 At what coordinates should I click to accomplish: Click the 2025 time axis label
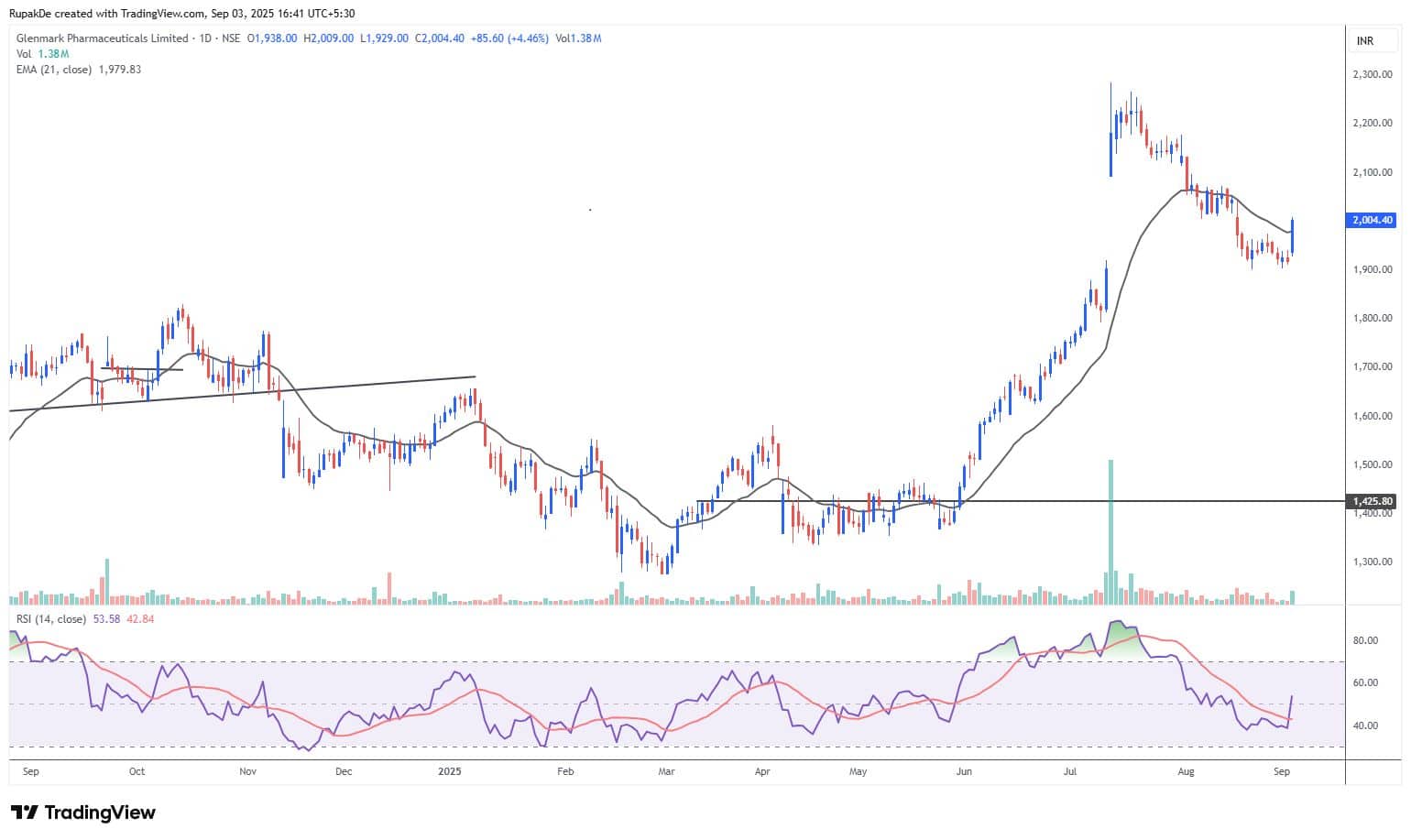point(449,771)
